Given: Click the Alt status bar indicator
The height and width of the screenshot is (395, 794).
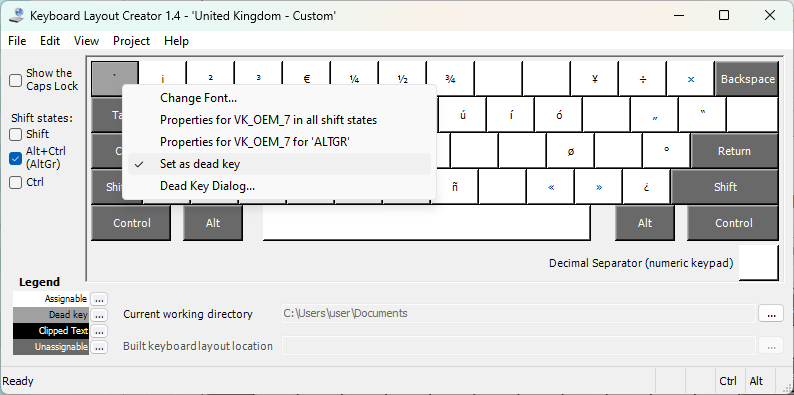Looking at the screenshot, I should [757, 381].
